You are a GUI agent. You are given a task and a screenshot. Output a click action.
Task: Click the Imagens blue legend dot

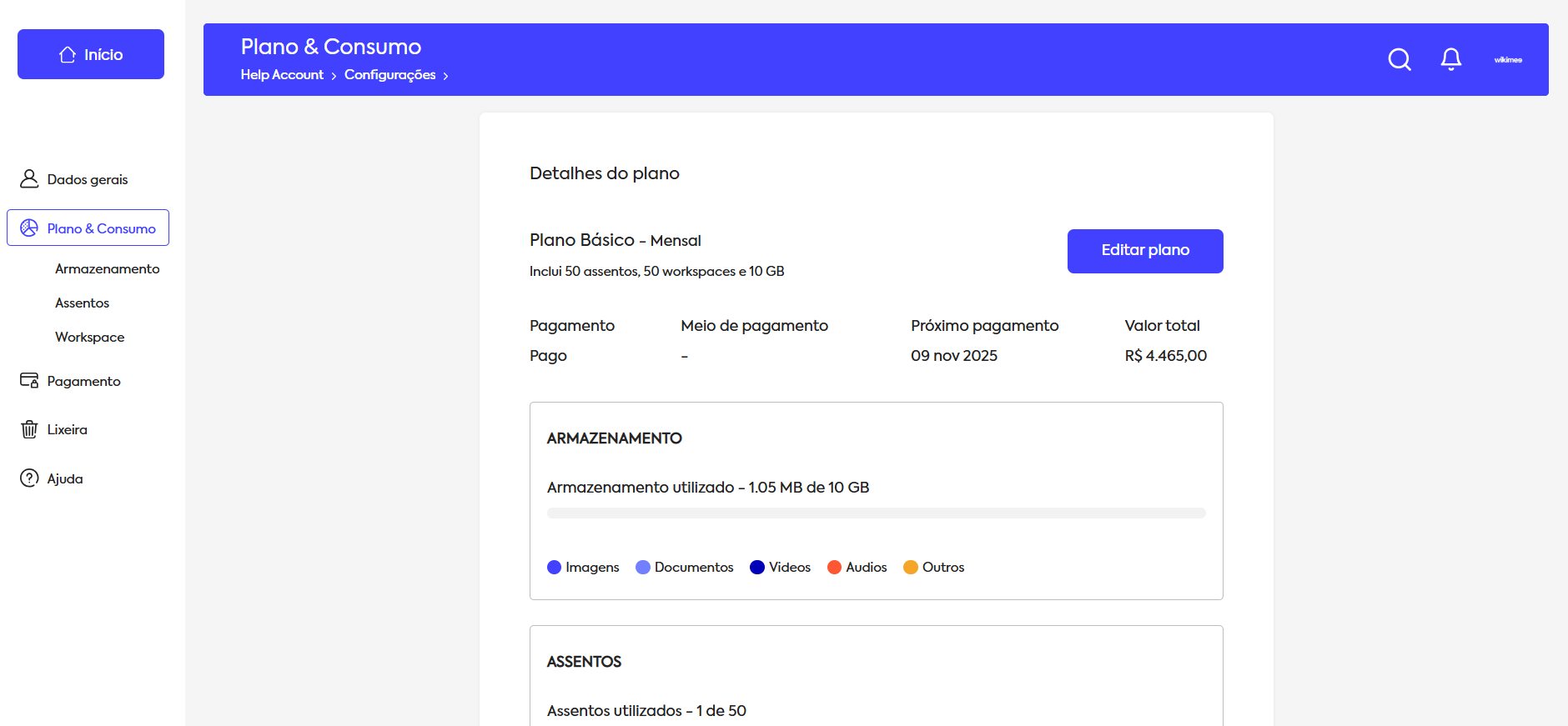(x=554, y=568)
